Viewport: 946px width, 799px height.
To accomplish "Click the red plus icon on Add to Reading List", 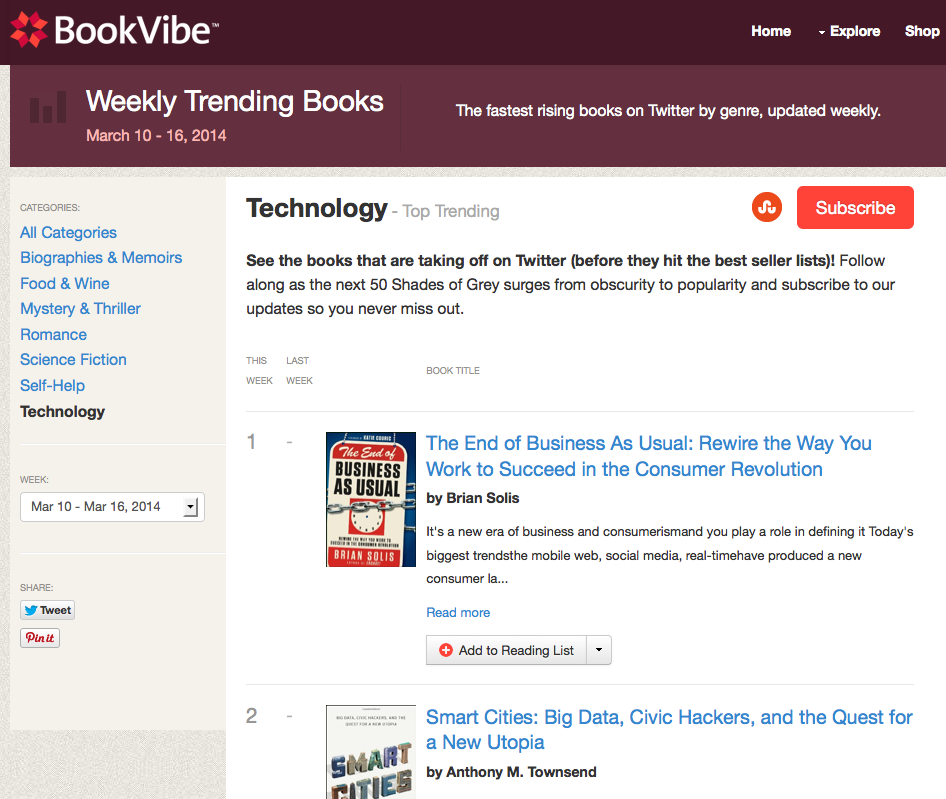I will (446, 650).
